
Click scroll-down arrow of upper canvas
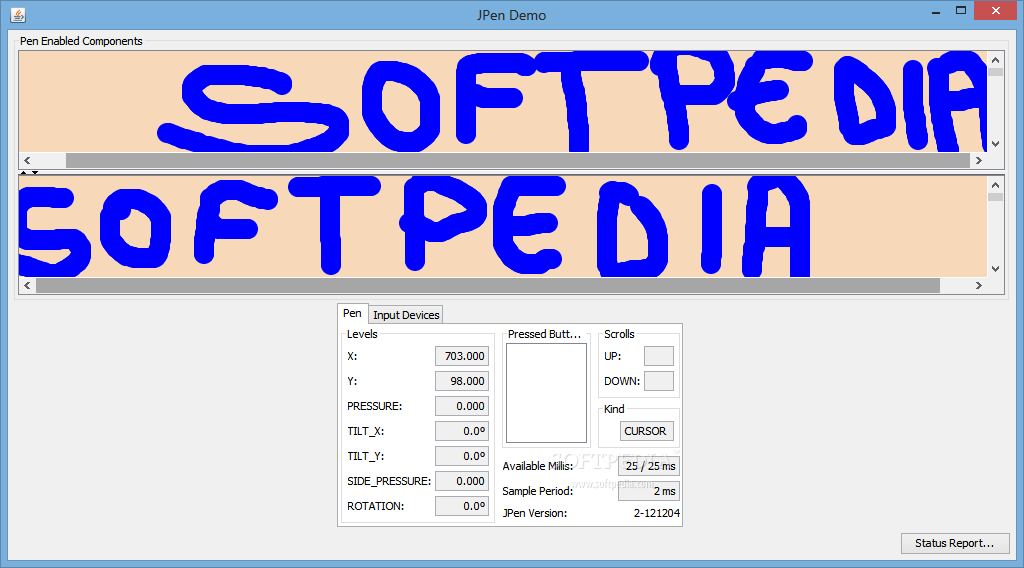click(995, 144)
